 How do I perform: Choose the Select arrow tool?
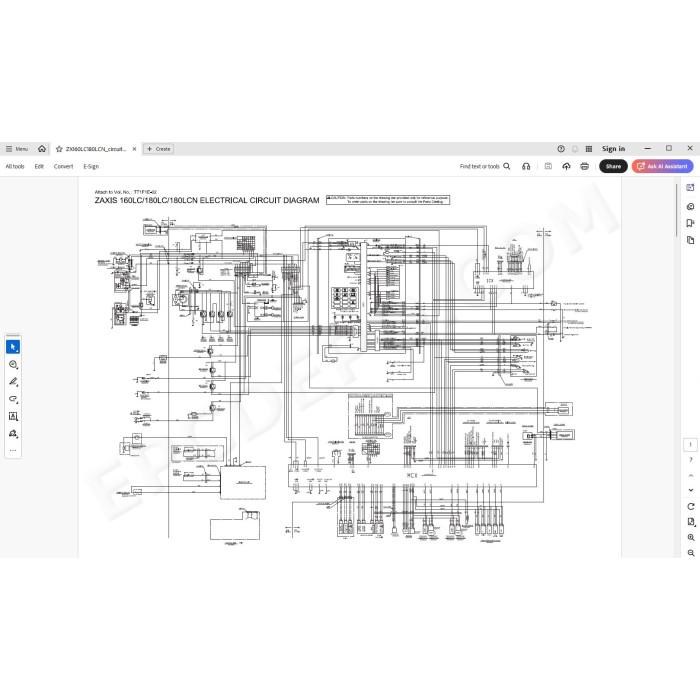(x=13, y=347)
